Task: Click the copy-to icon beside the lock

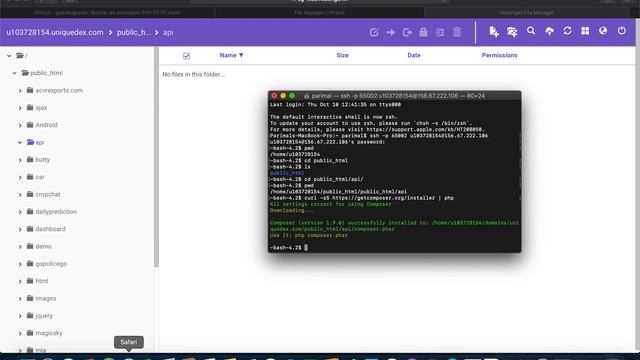Action: (x=407, y=32)
